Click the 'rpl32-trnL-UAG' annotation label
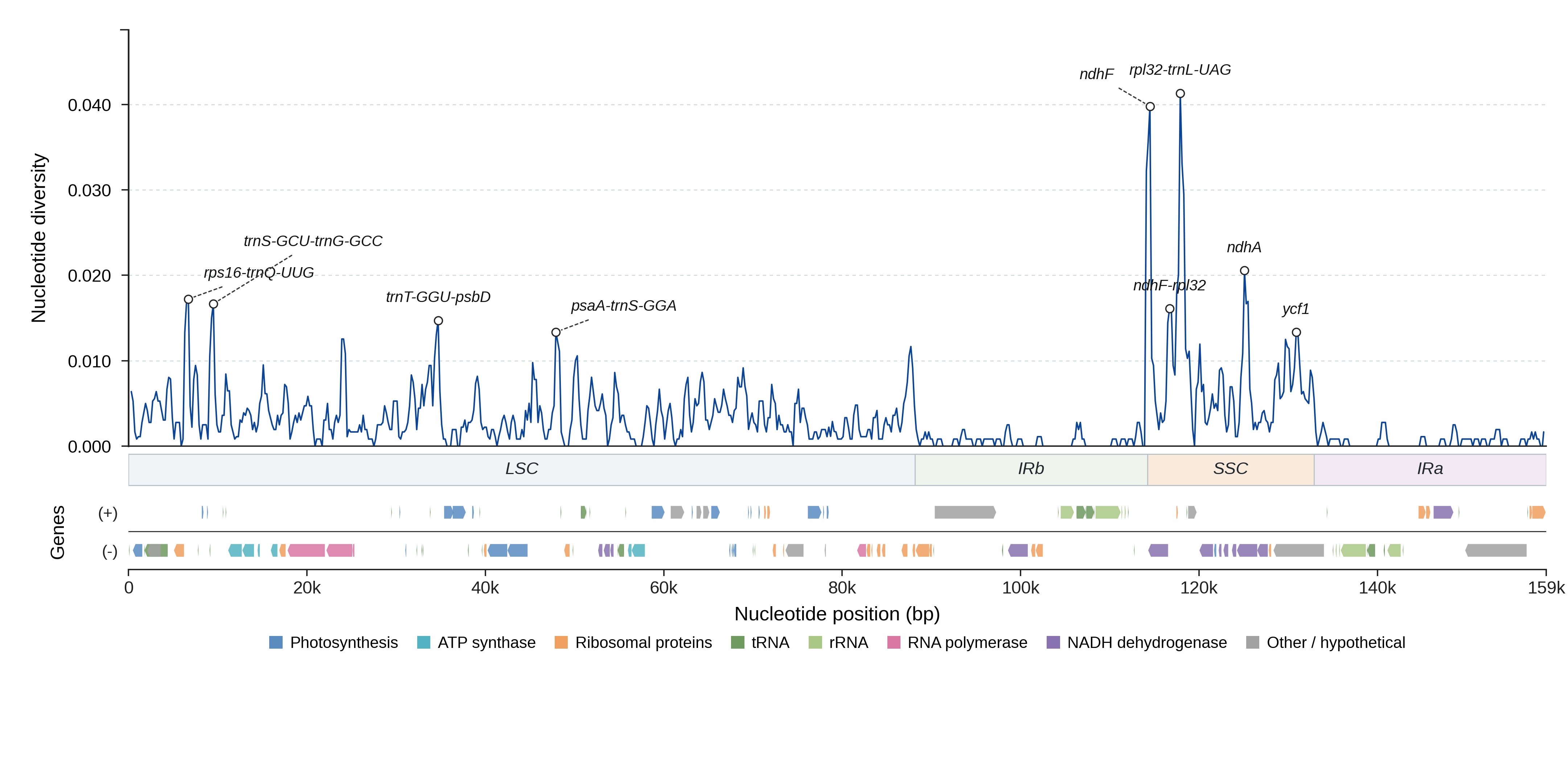 pos(1180,70)
